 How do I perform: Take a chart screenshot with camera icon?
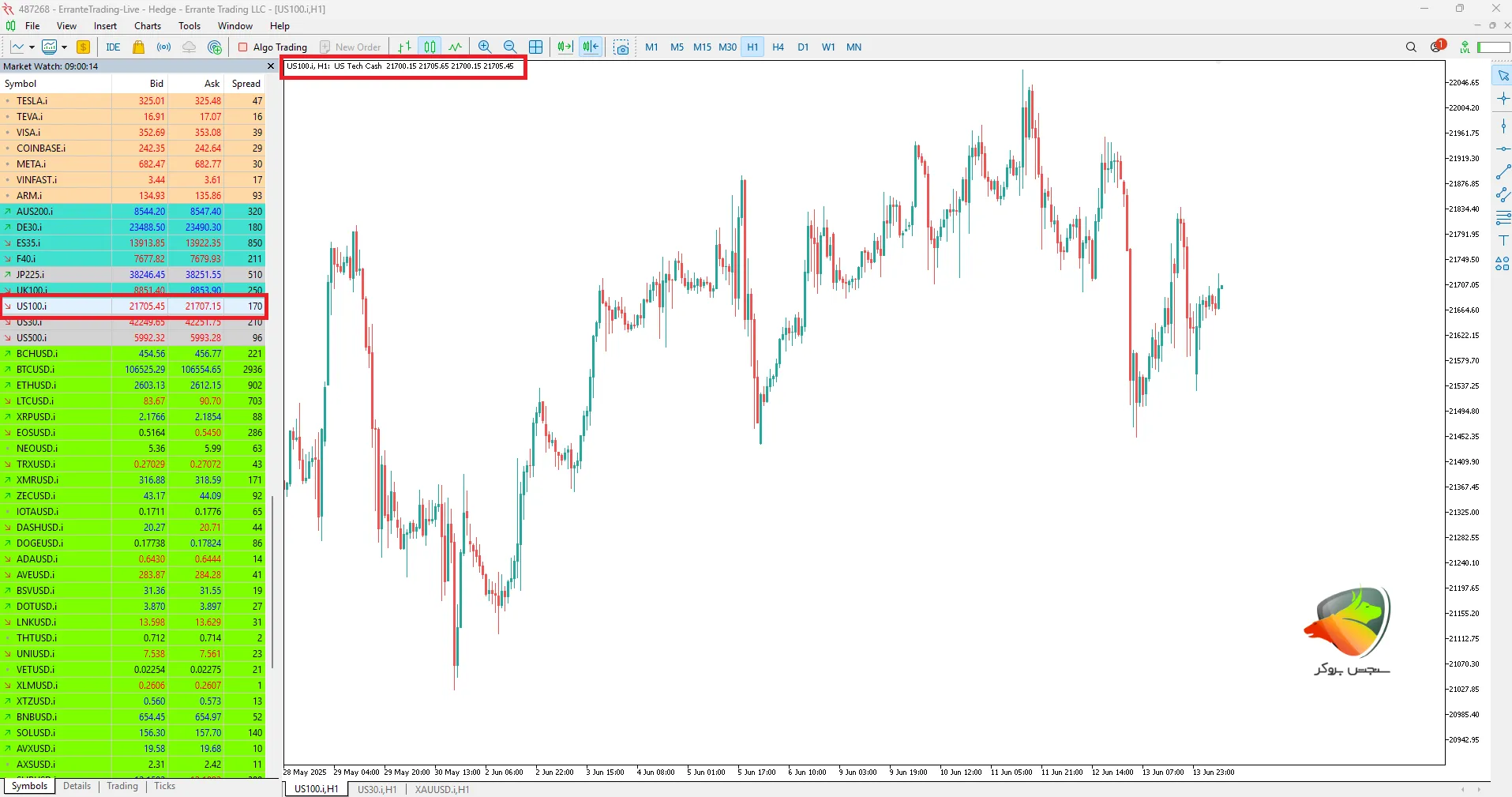(x=621, y=47)
